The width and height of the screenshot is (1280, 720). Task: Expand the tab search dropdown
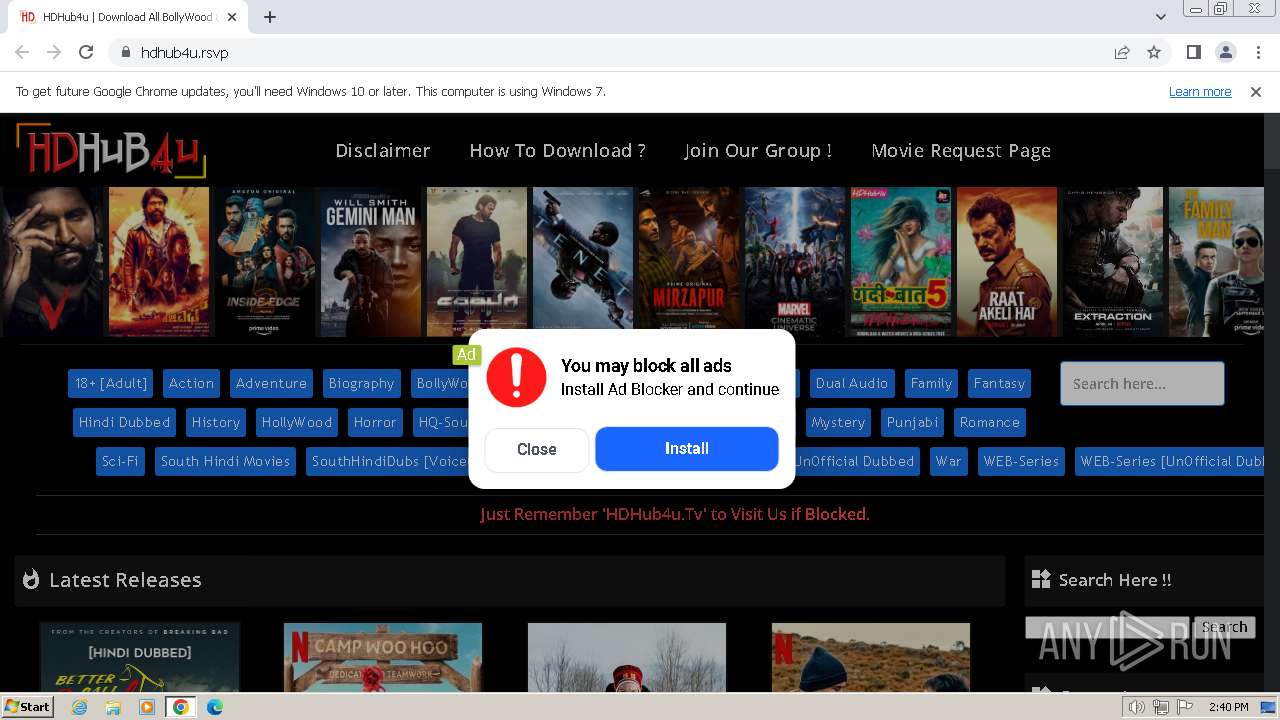click(x=1160, y=17)
